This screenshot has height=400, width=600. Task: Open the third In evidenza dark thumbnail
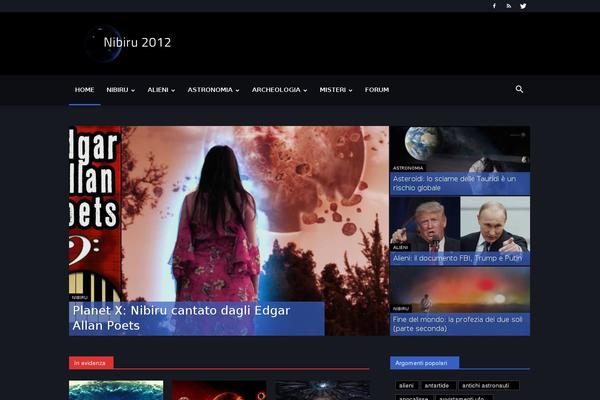pyautogui.click(x=323, y=390)
